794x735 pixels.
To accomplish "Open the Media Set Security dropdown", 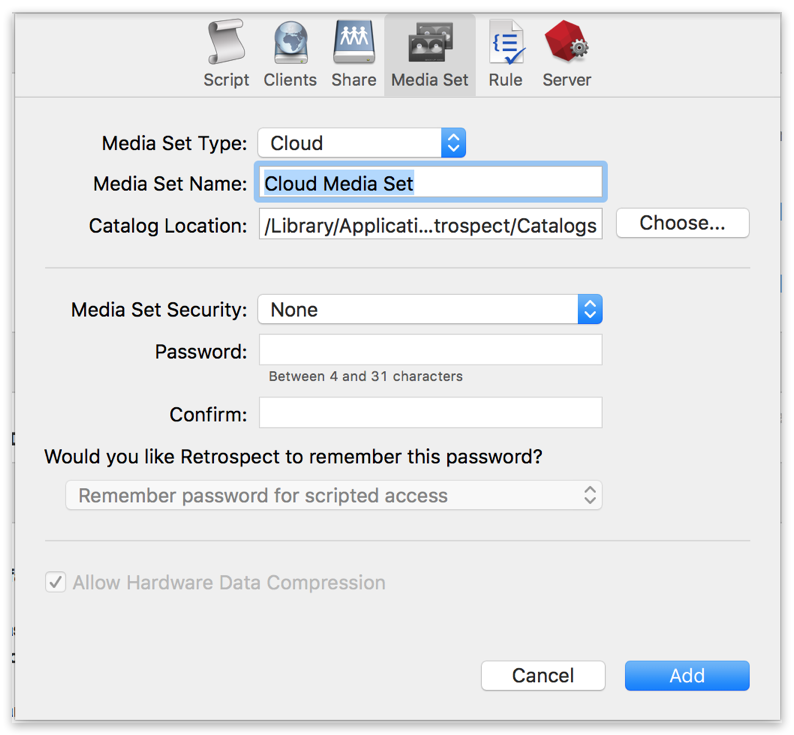I will tap(430, 310).
